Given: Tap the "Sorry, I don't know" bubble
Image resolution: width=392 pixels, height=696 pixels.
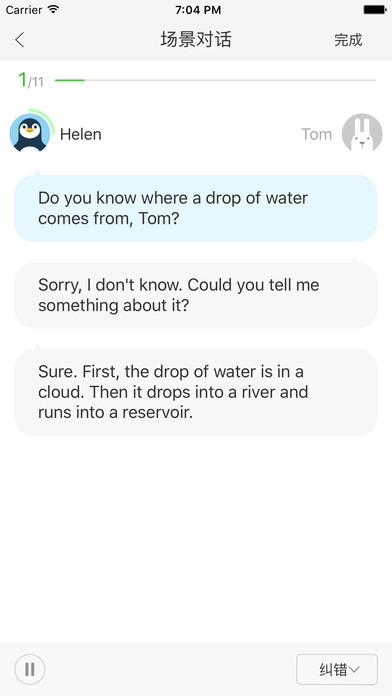Looking at the screenshot, I should pyautogui.click(x=196, y=295).
